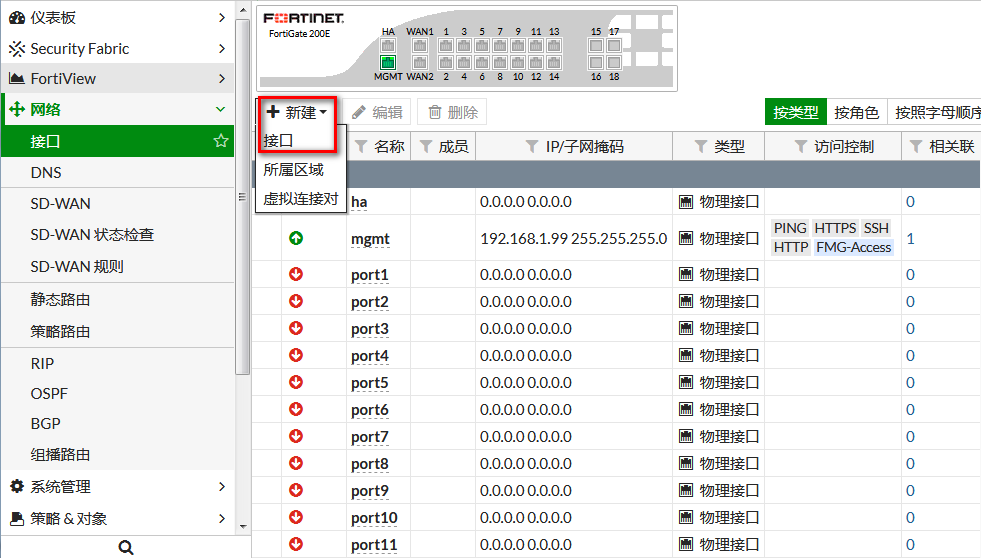Expand the 系统管理 menu chevron
The width and height of the screenshot is (981, 558).
point(221,486)
